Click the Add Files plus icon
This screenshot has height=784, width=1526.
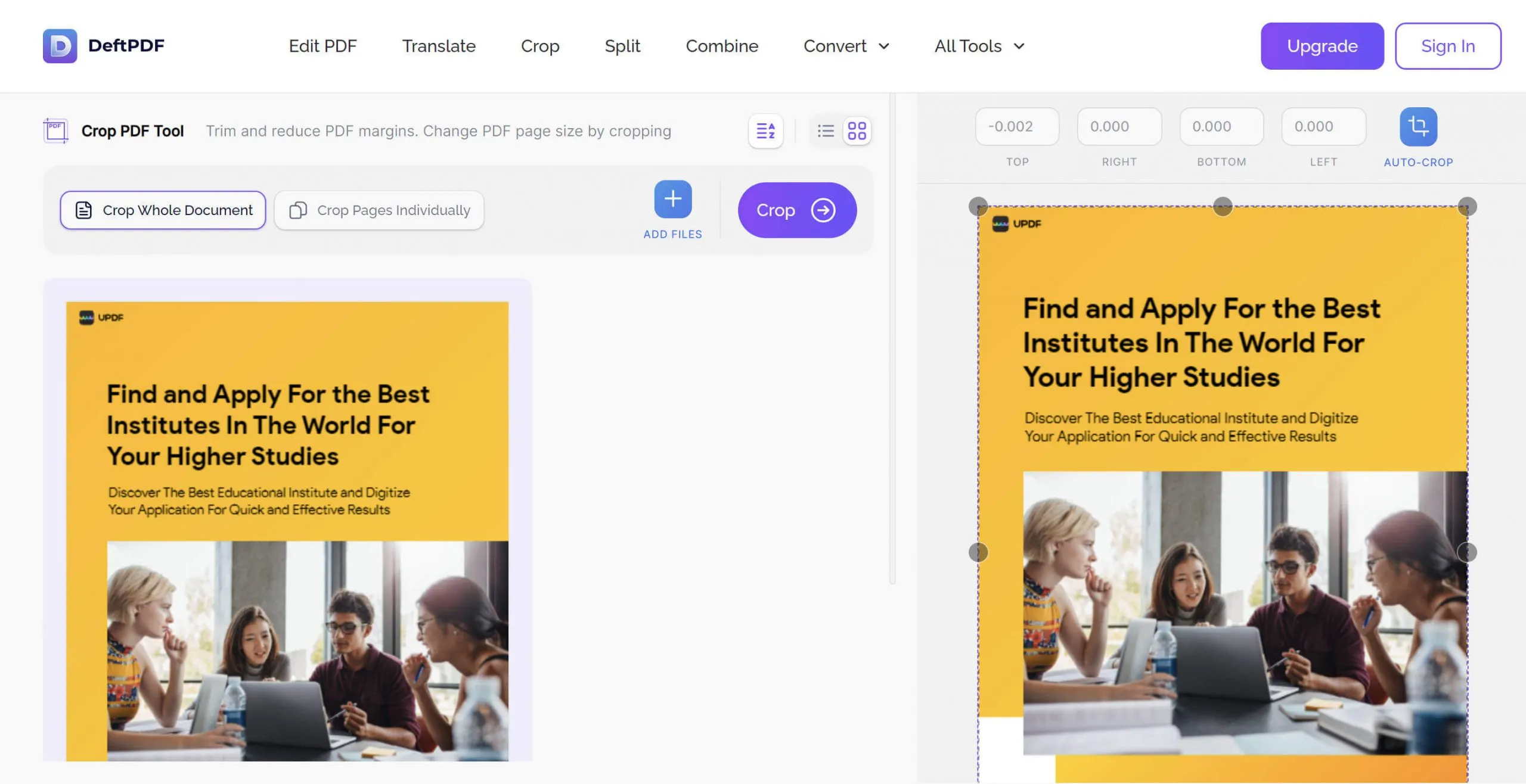(672, 198)
